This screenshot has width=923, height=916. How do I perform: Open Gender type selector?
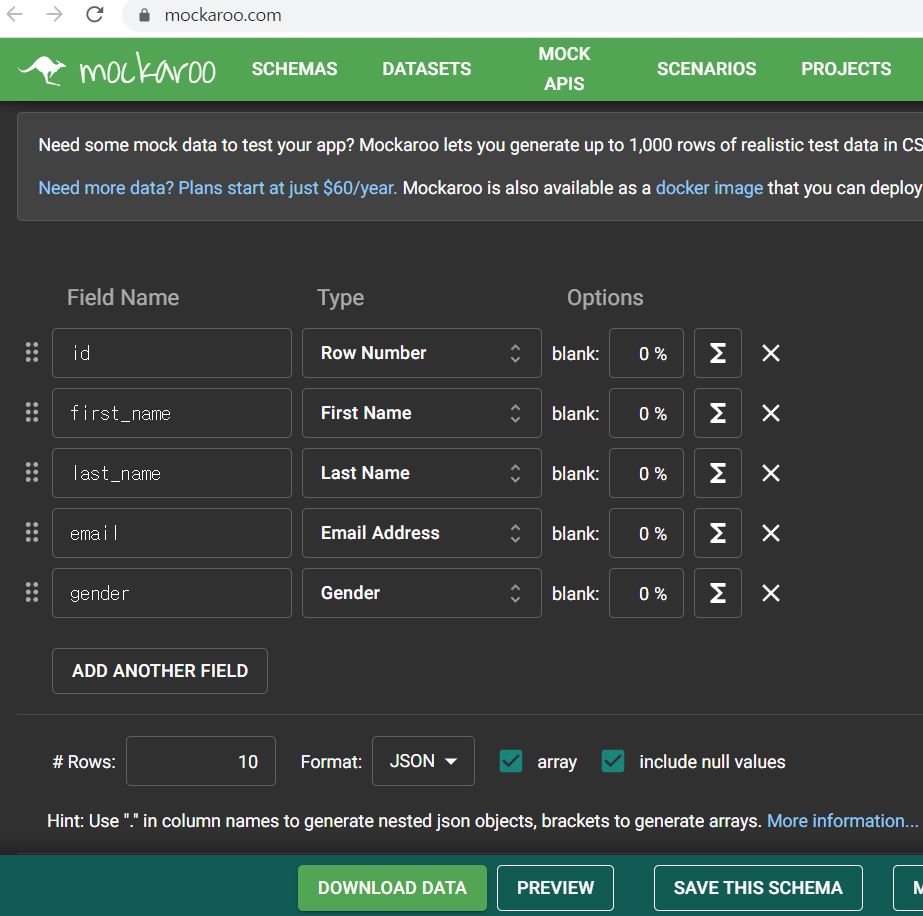point(421,593)
